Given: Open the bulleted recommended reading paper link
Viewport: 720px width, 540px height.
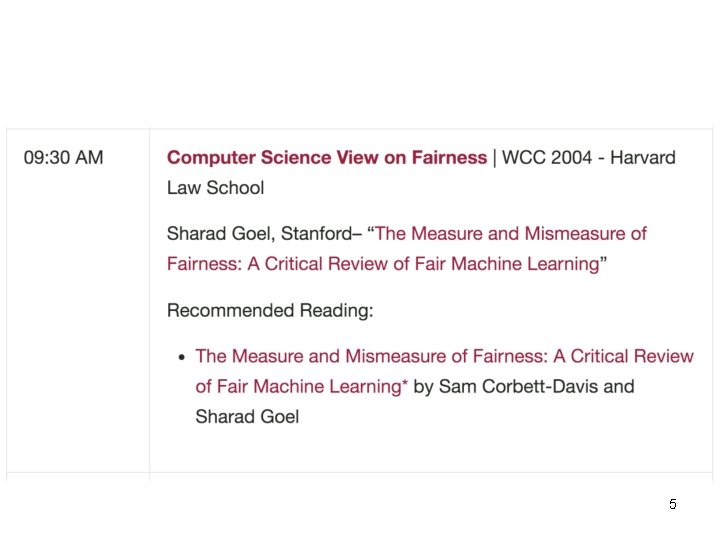Looking at the screenshot, I should tap(443, 356).
